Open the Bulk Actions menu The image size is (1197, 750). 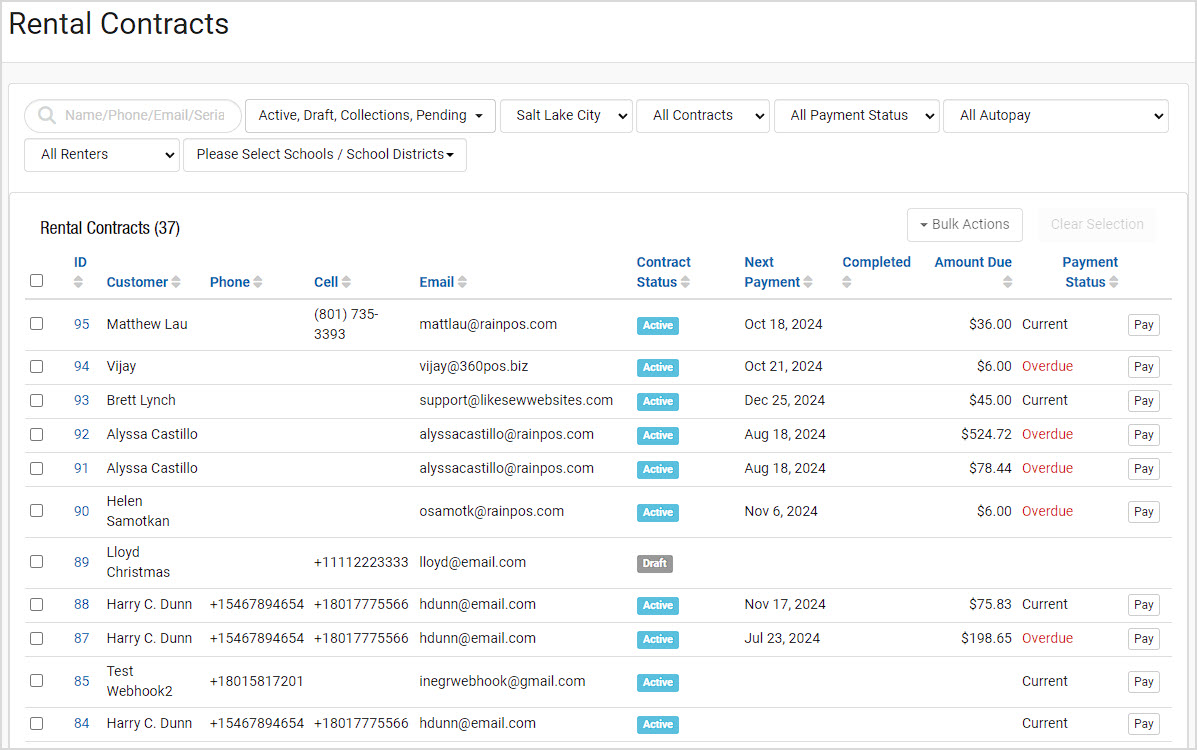(965, 225)
